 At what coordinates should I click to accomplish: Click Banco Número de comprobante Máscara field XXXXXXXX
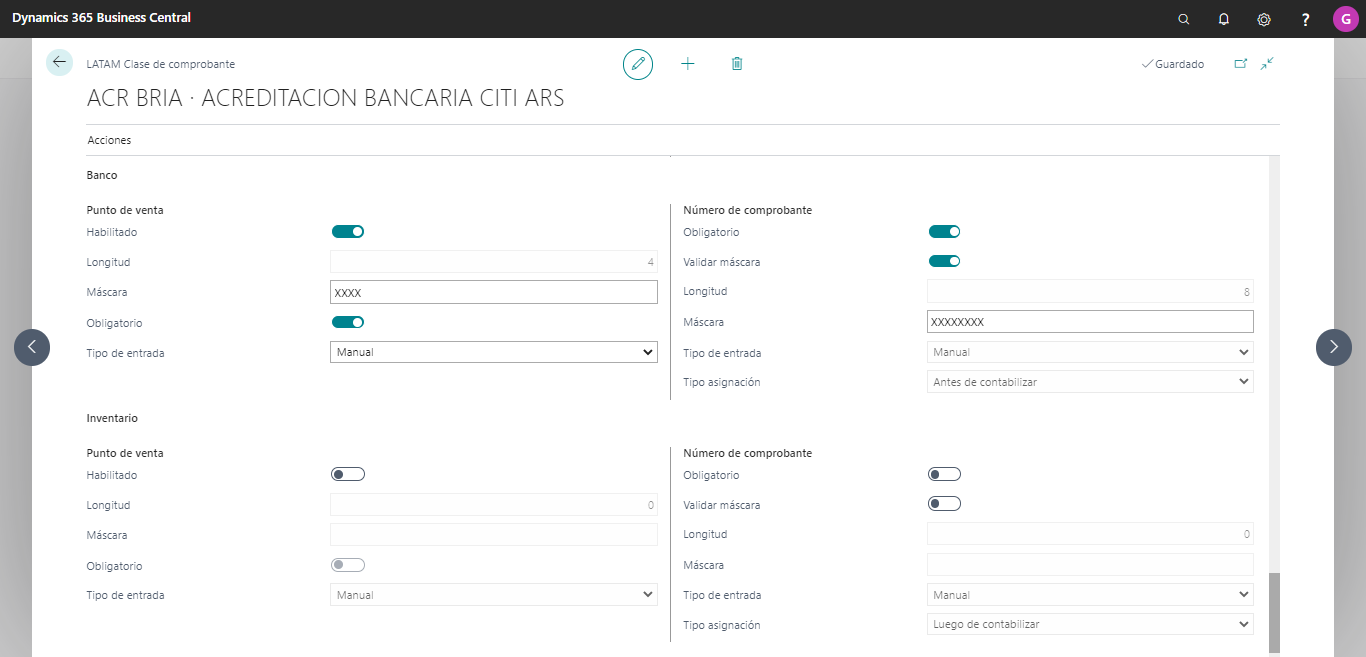pyautogui.click(x=1090, y=322)
